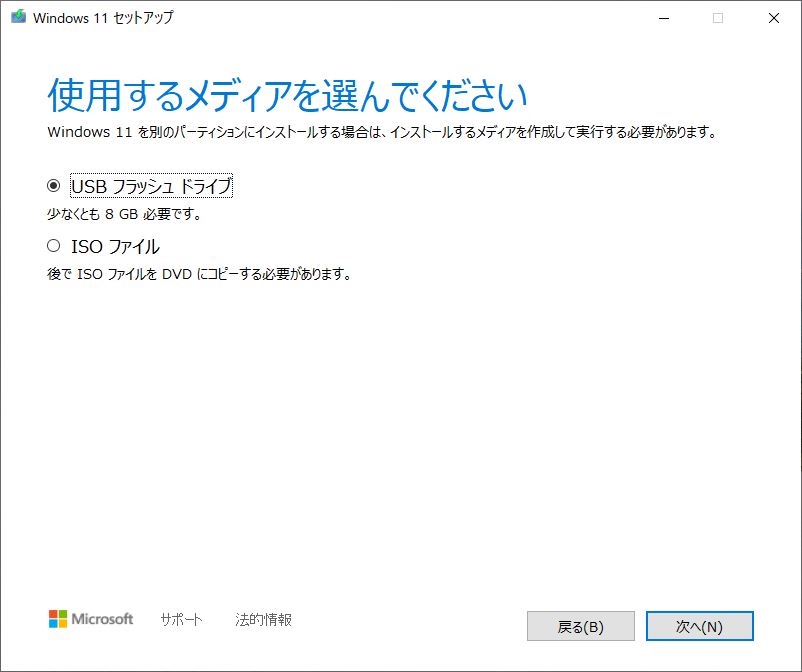802x672 pixels.
Task: Click the ISO DVD コピー description text
Action: 199,274
